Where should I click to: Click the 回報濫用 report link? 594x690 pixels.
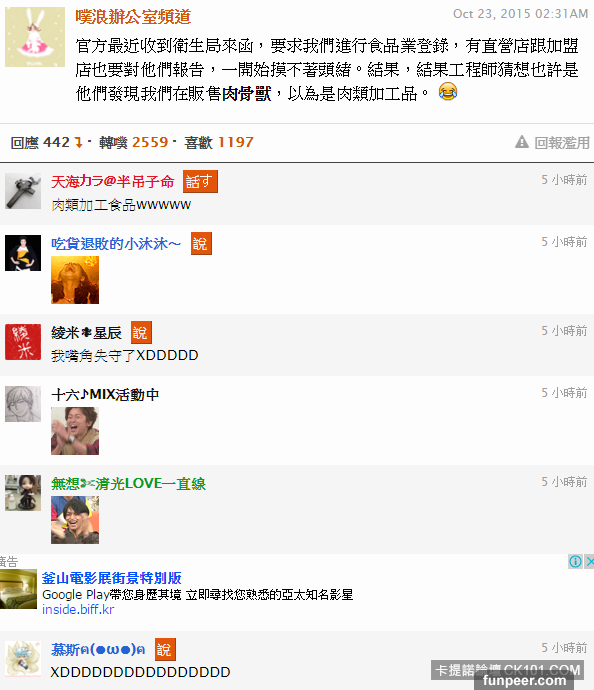point(562,143)
